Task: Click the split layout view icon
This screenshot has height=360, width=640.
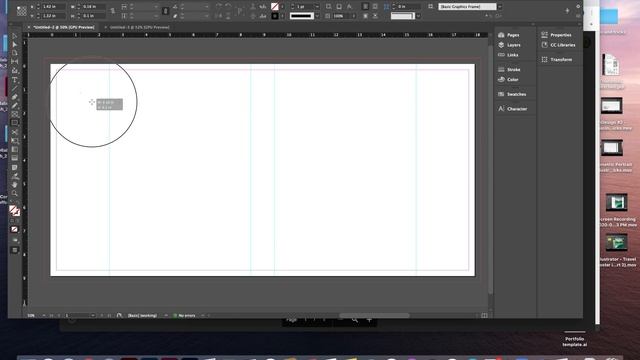Action: point(484,316)
